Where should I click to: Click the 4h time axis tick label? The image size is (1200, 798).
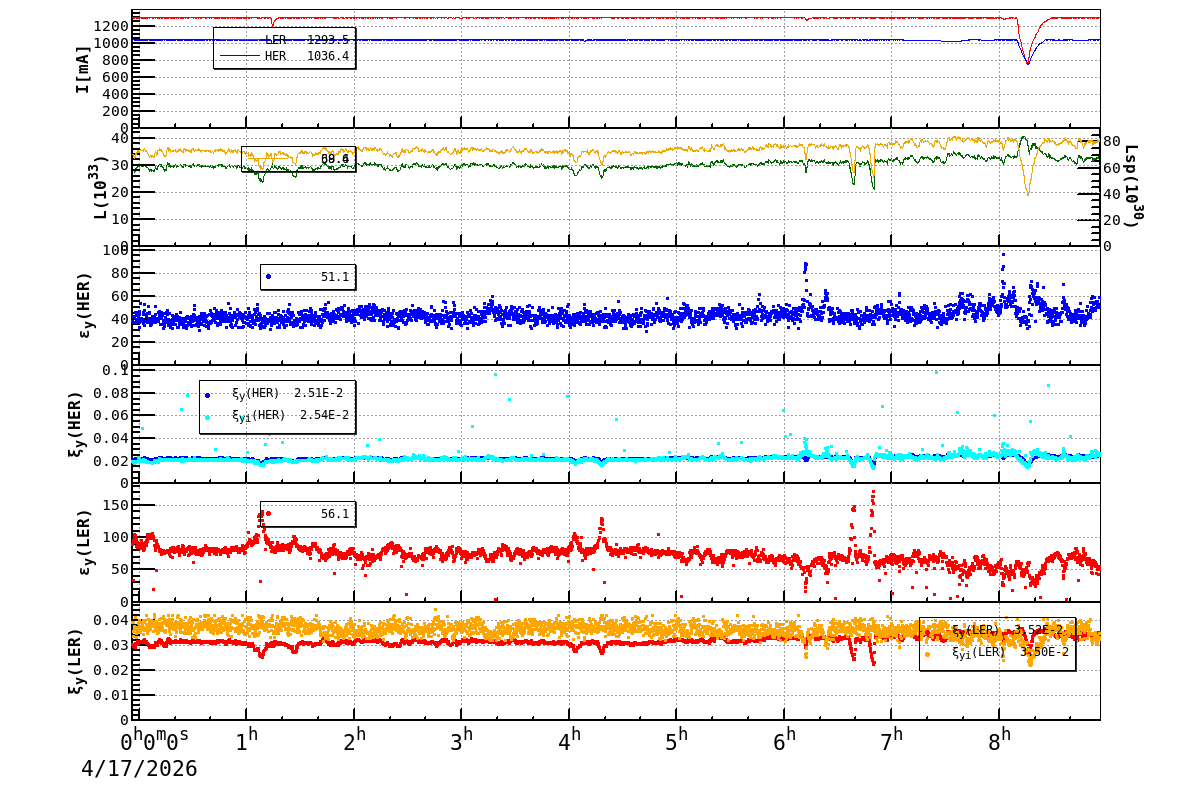click(x=569, y=741)
